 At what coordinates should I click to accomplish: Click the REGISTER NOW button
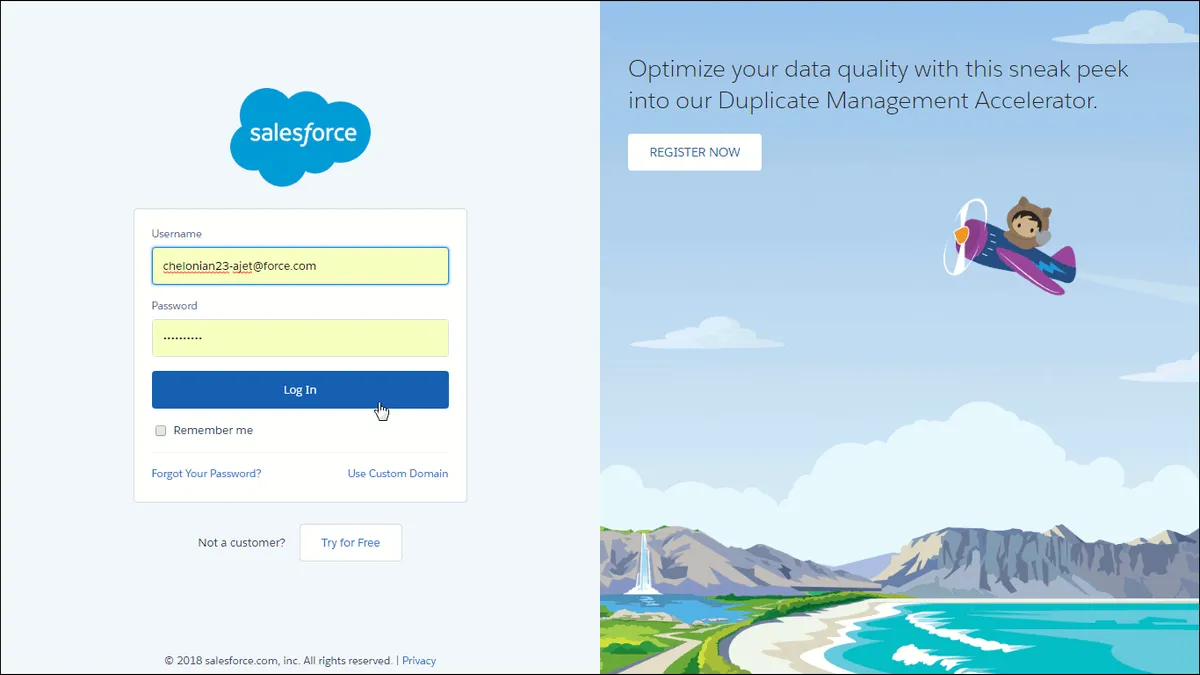click(695, 152)
